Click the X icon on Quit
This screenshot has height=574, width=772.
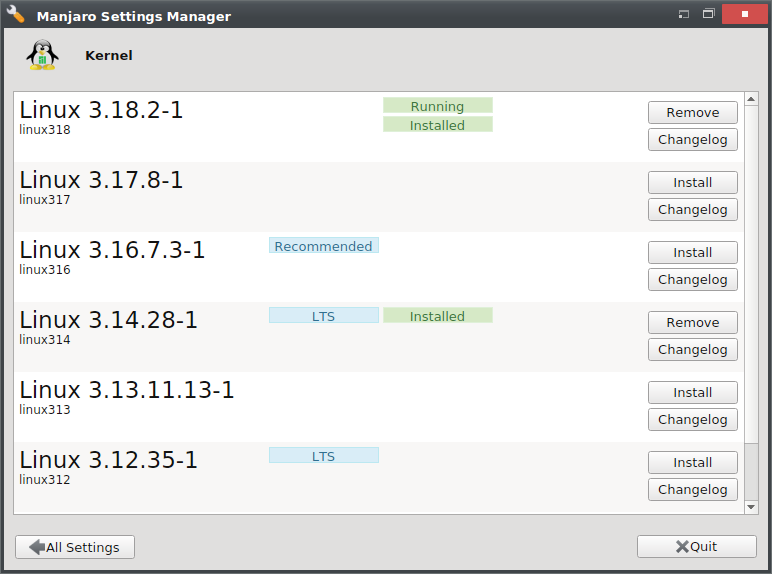pyautogui.click(x=682, y=547)
